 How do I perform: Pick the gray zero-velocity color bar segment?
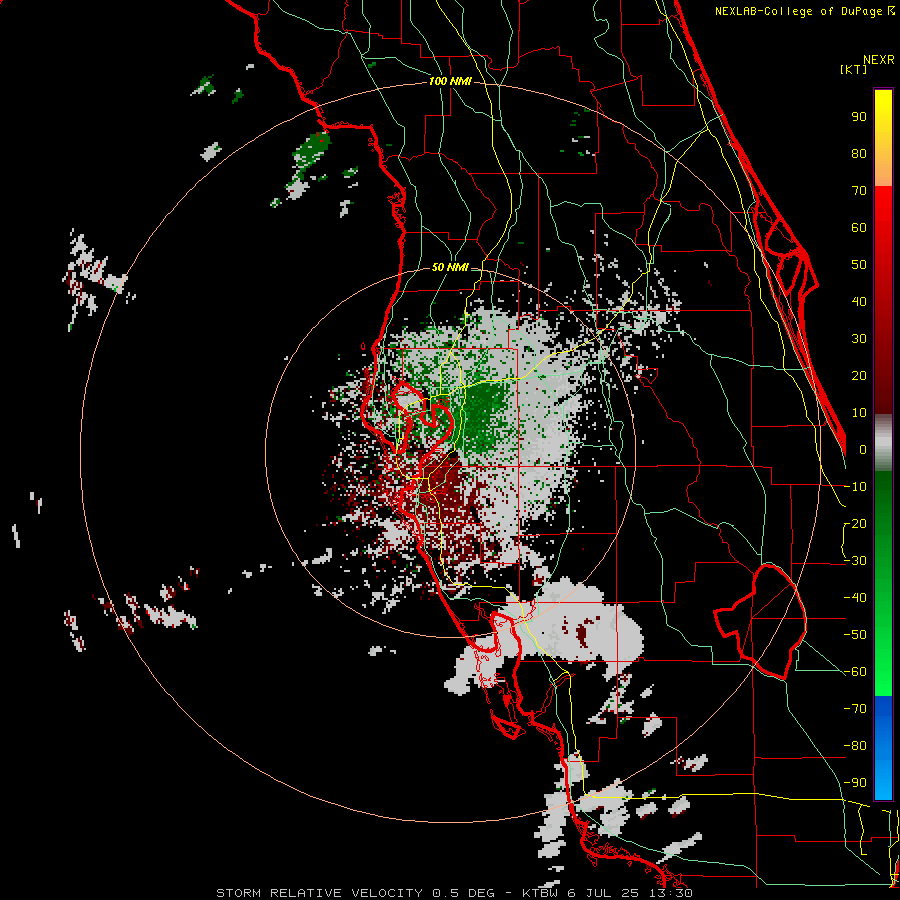click(x=883, y=443)
